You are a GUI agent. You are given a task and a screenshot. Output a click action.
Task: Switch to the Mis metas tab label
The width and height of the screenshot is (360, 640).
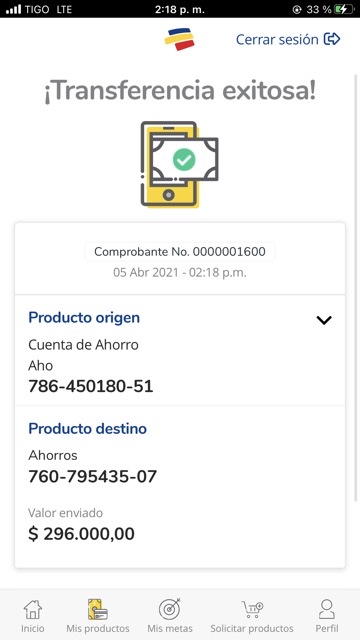click(x=170, y=629)
